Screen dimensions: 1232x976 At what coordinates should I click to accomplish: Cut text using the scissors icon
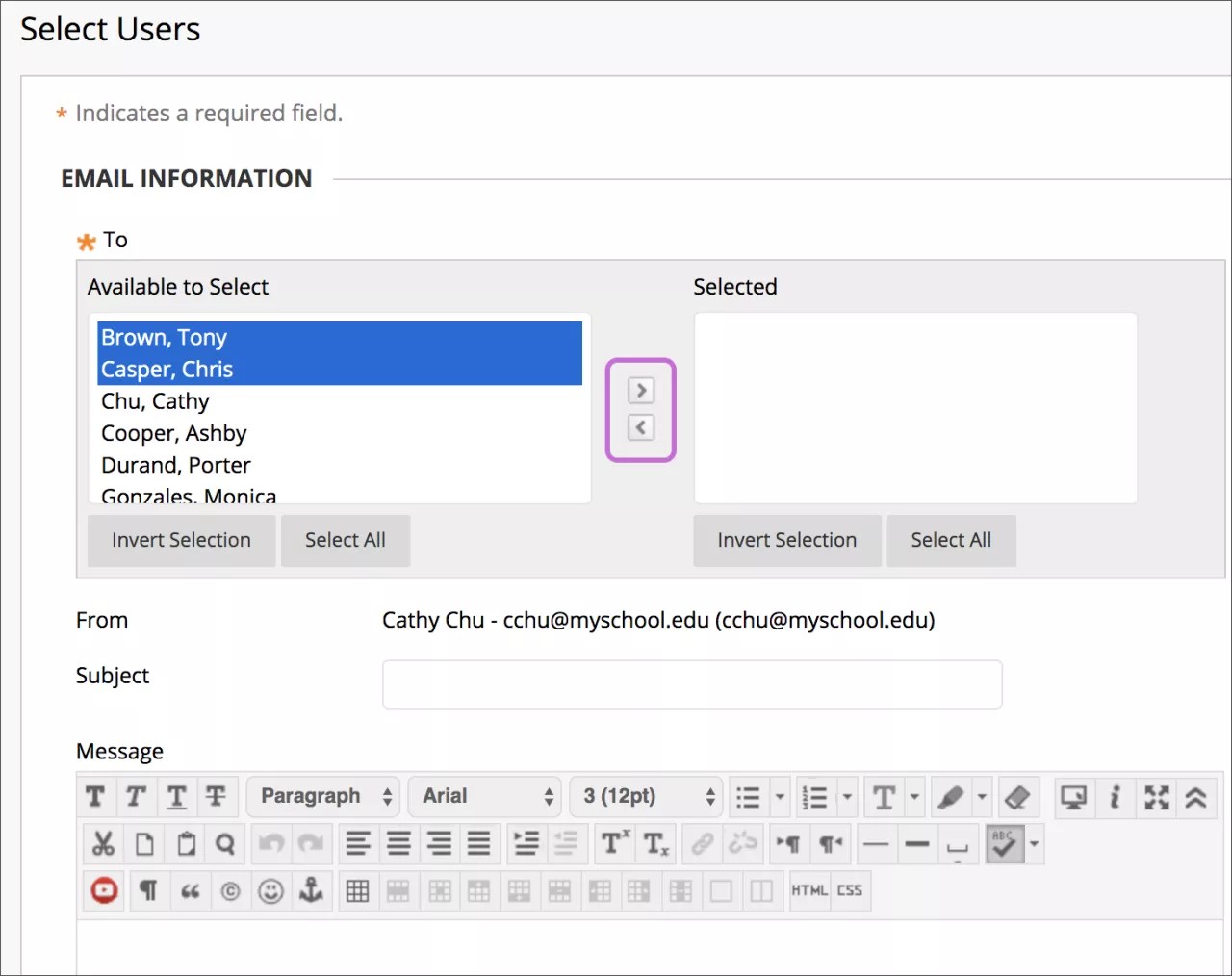(103, 843)
